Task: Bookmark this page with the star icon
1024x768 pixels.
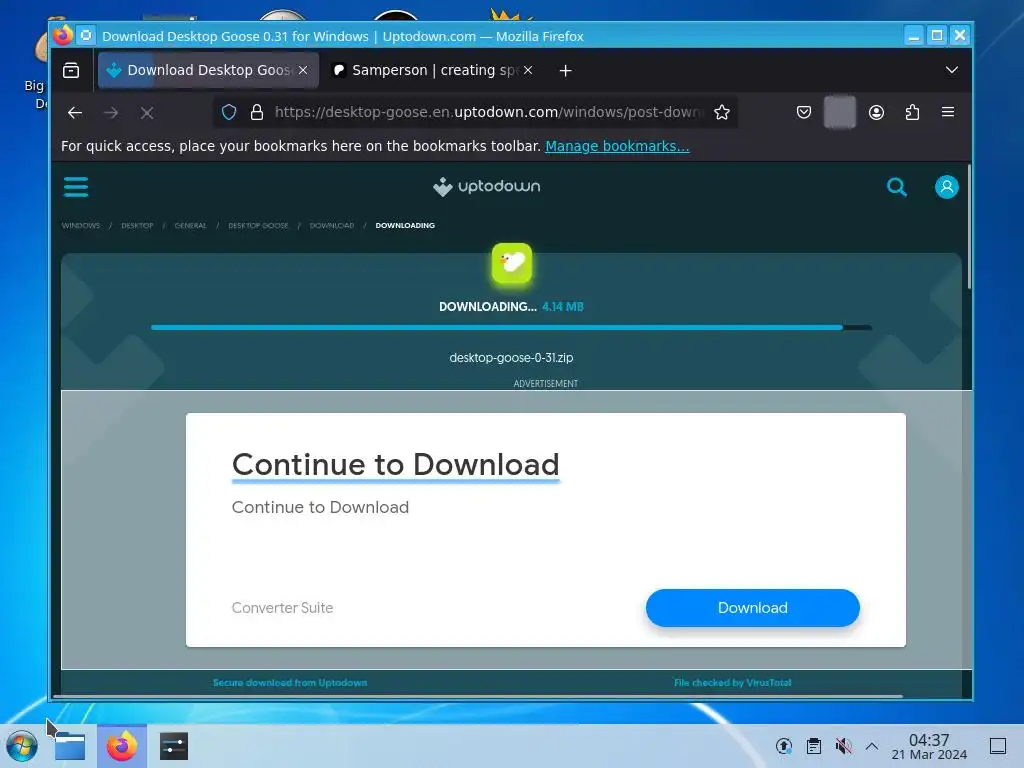Action: click(x=722, y=112)
